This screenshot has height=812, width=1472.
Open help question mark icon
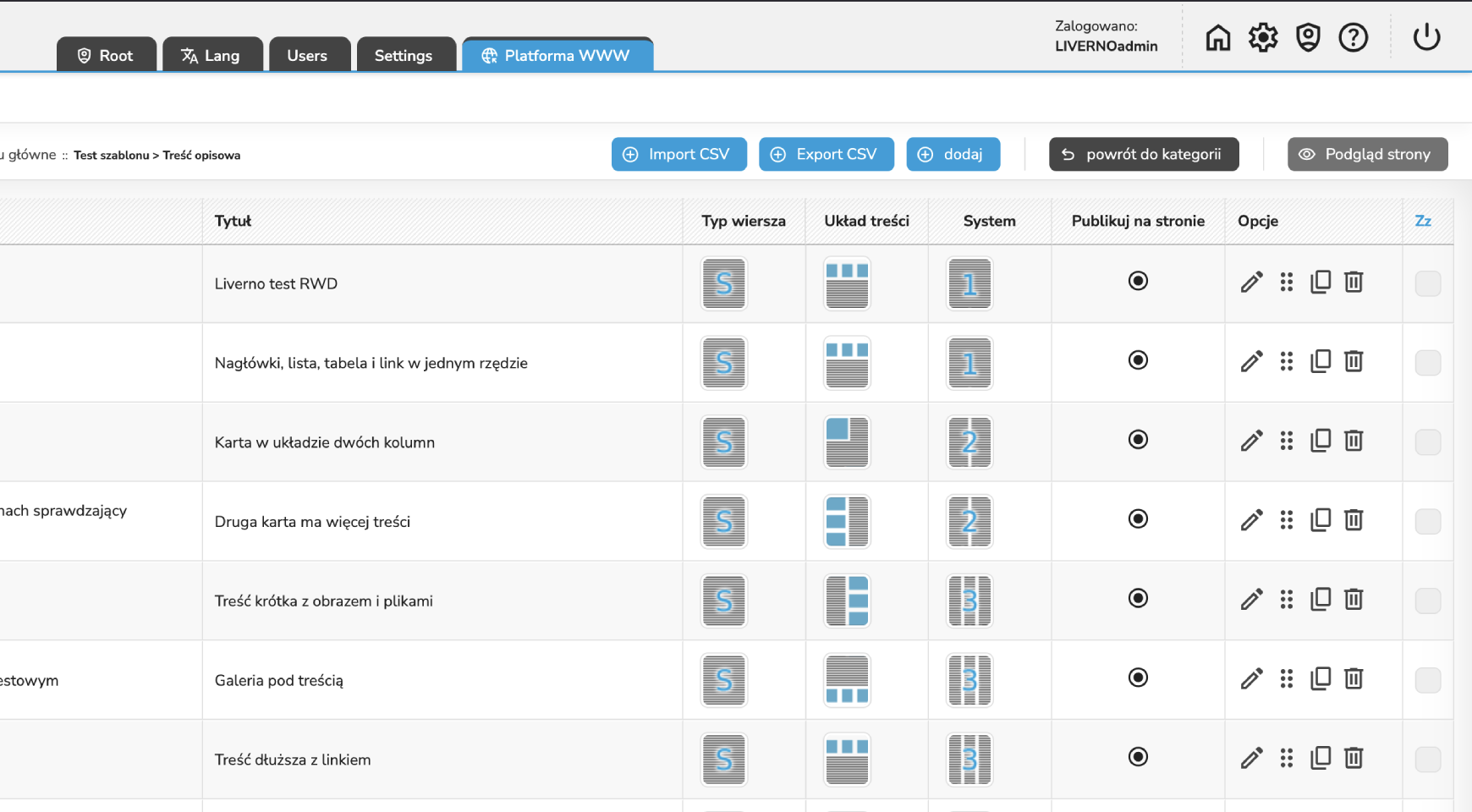click(x=1354, y=37)
